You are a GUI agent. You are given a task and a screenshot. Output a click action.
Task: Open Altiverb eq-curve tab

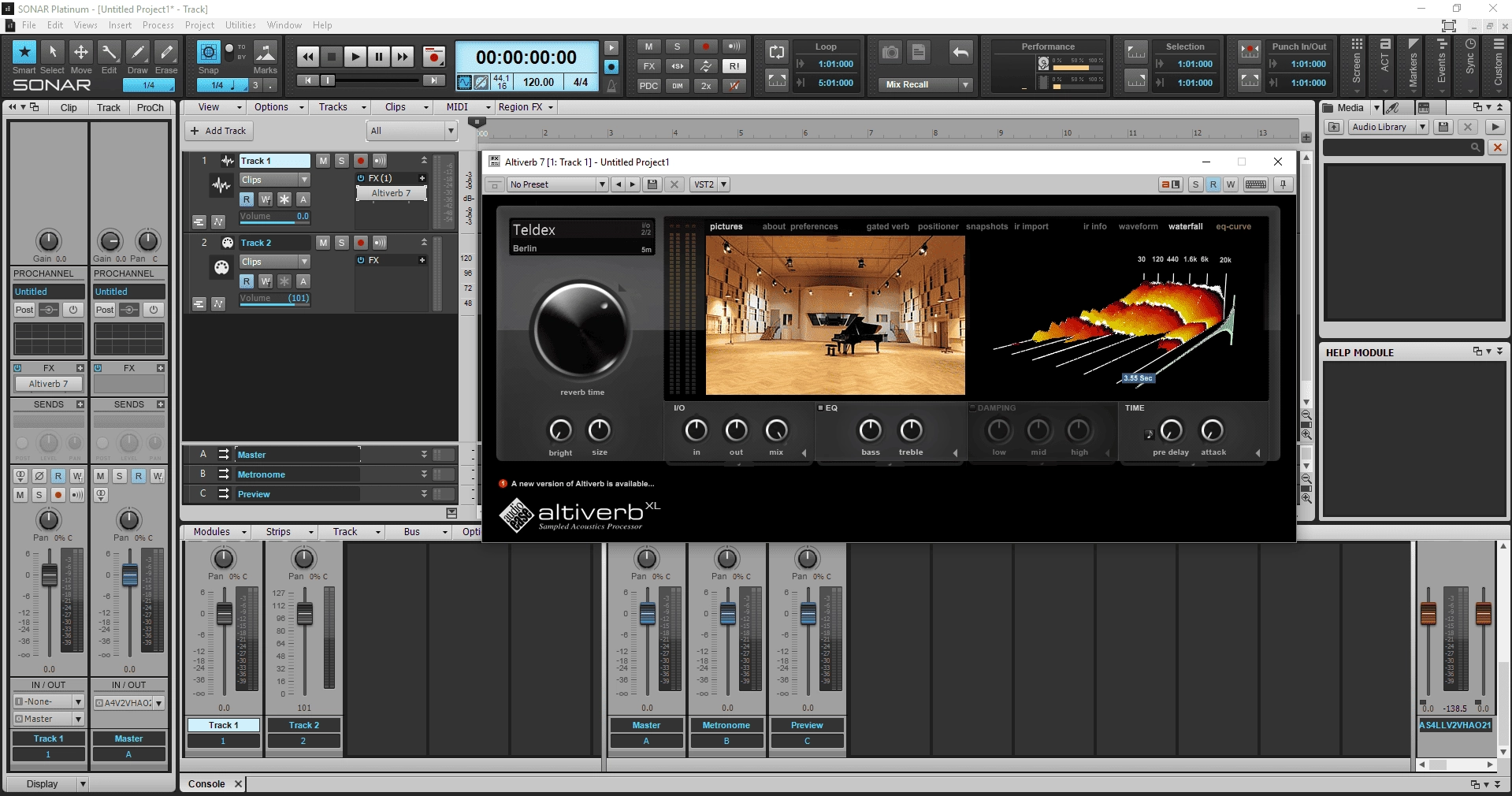click(1233, 226)
